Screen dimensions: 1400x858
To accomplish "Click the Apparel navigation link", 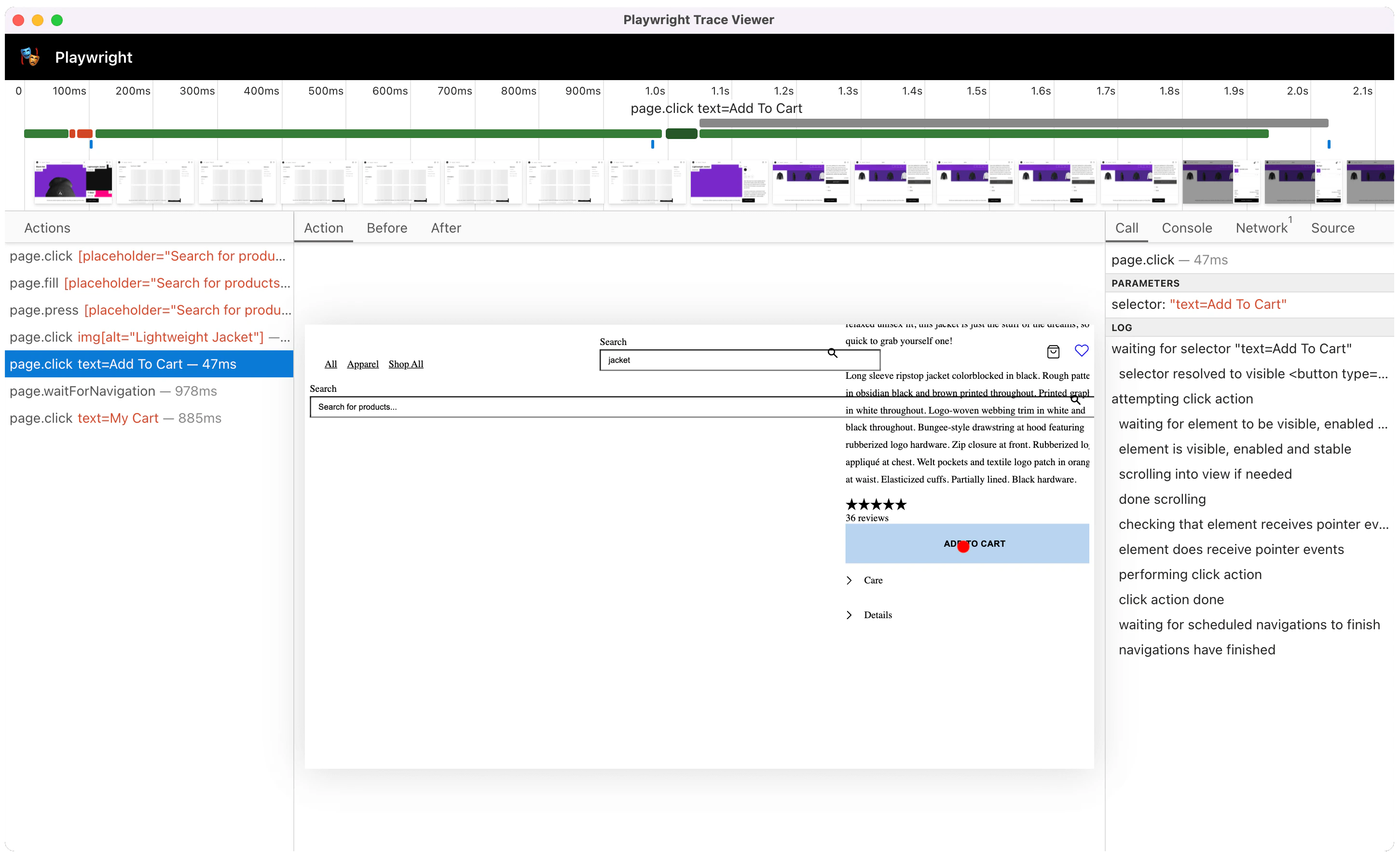I will [362, 364].
